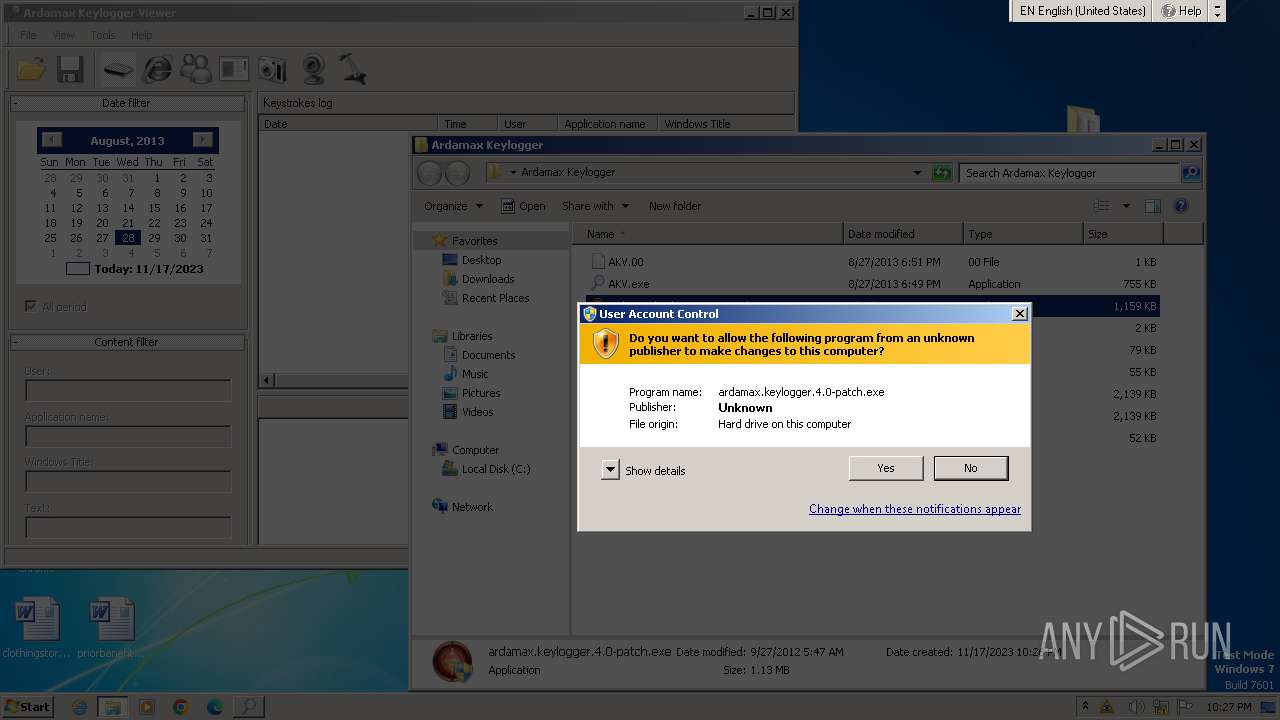This screenshot has height=720, width=1280.
Task: Click the Search Ardamax Keylogger box
Action: pos(1069,173)
